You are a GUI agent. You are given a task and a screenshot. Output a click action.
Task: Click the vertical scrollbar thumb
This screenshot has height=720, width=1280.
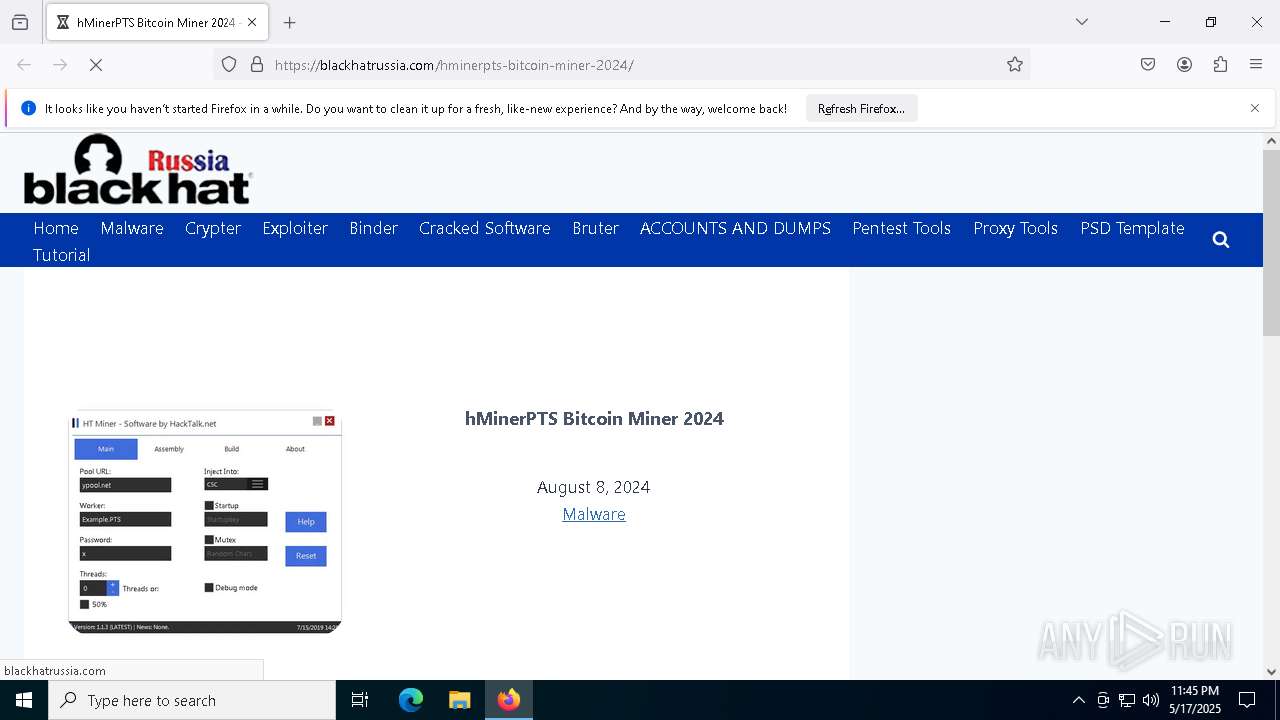[1271, 243]
